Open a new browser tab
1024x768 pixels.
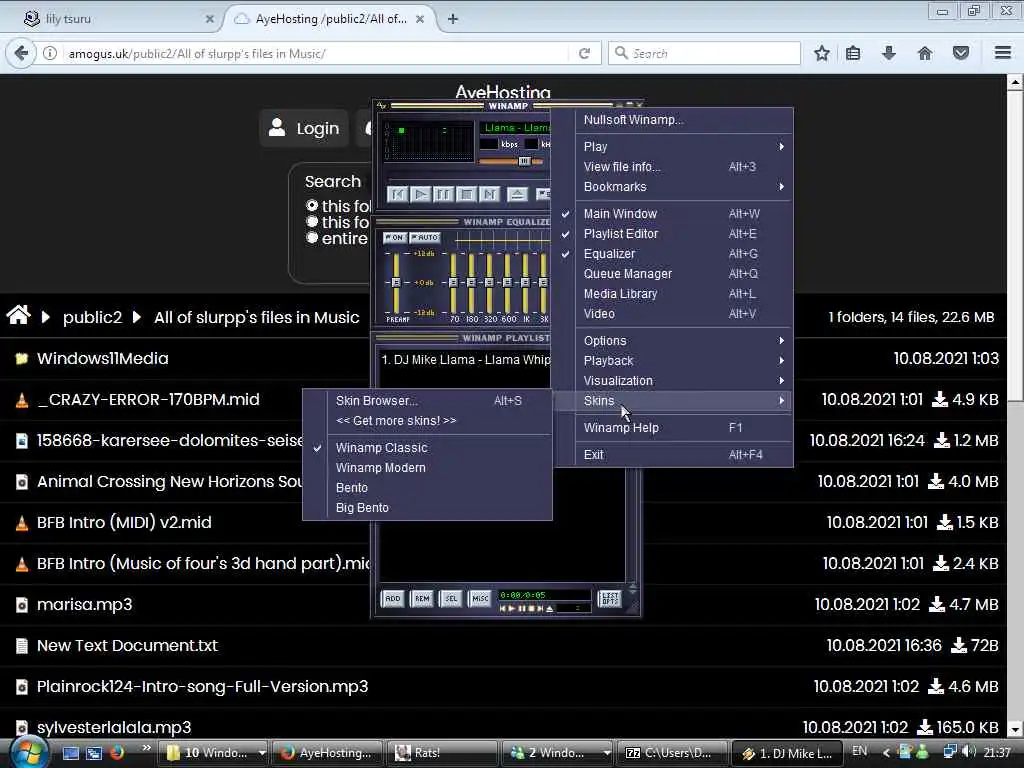(x=453, y=19)
